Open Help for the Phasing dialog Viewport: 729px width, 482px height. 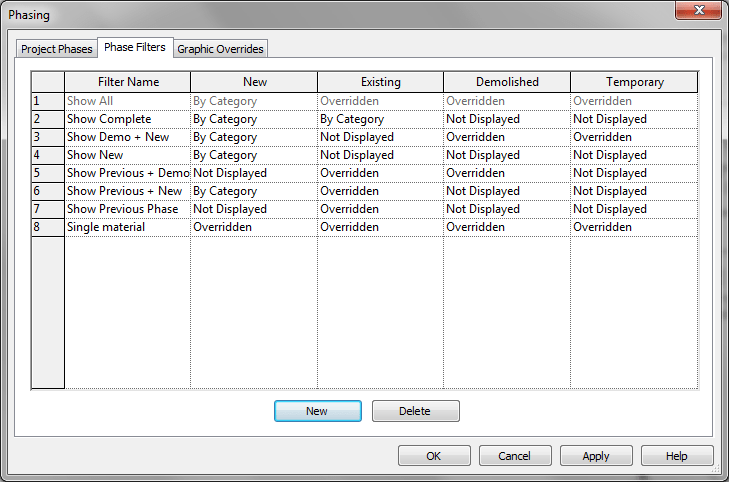[677, 456]
